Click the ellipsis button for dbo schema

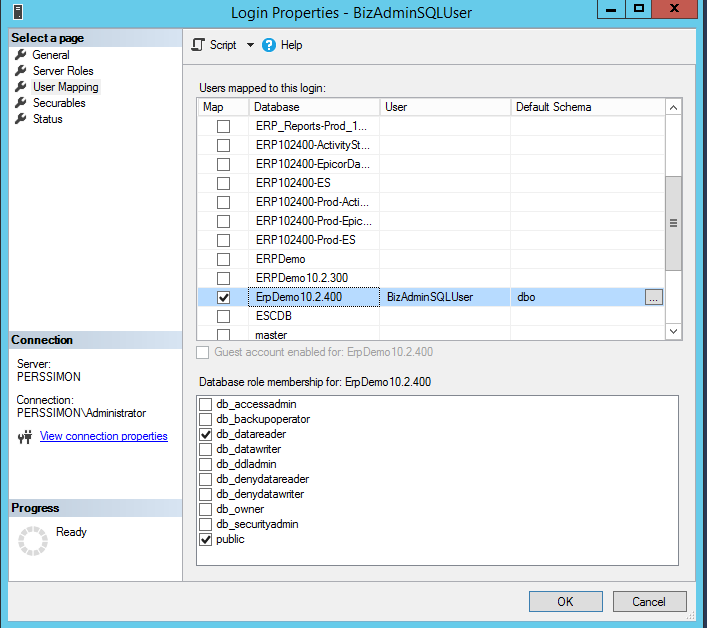pyautogui.click(x=654, y=297)
